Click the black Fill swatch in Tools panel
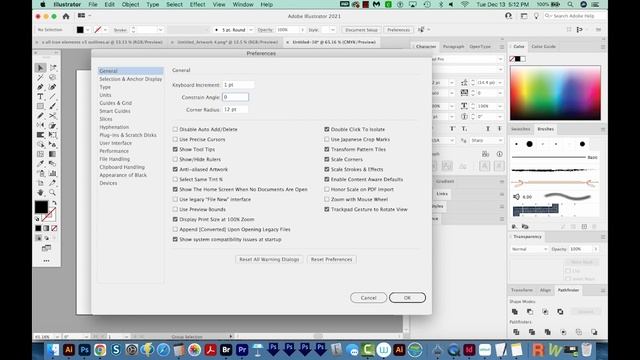Image resolution: width=640 pixels, height=360 pixels. click(x=41, y=207)
